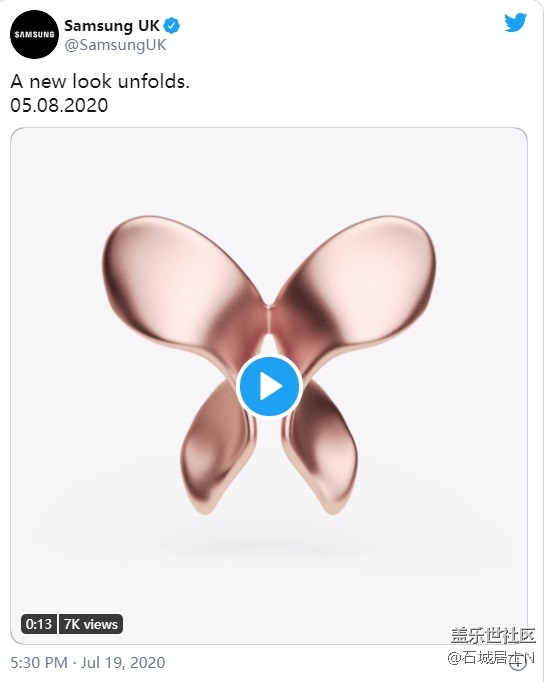This screenshot has width=545, height=682.
Task: Click the 05.08.2020 launch date text
Action: tap(59, 105)
